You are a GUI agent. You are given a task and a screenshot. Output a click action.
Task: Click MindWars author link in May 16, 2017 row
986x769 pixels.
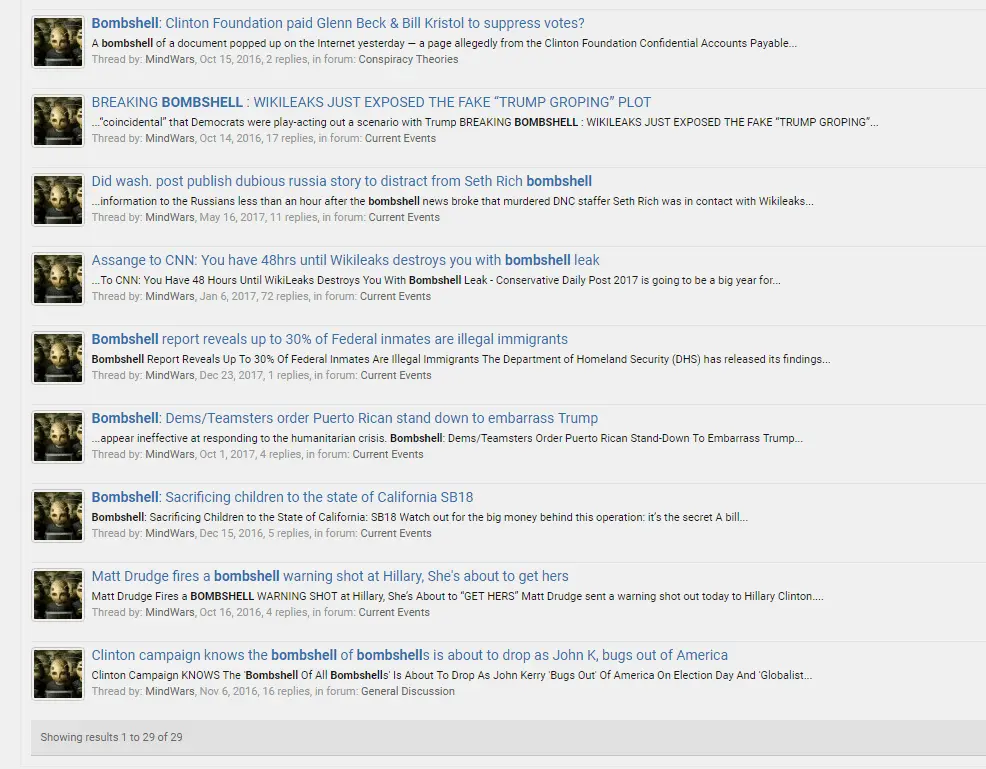point(170,217)
